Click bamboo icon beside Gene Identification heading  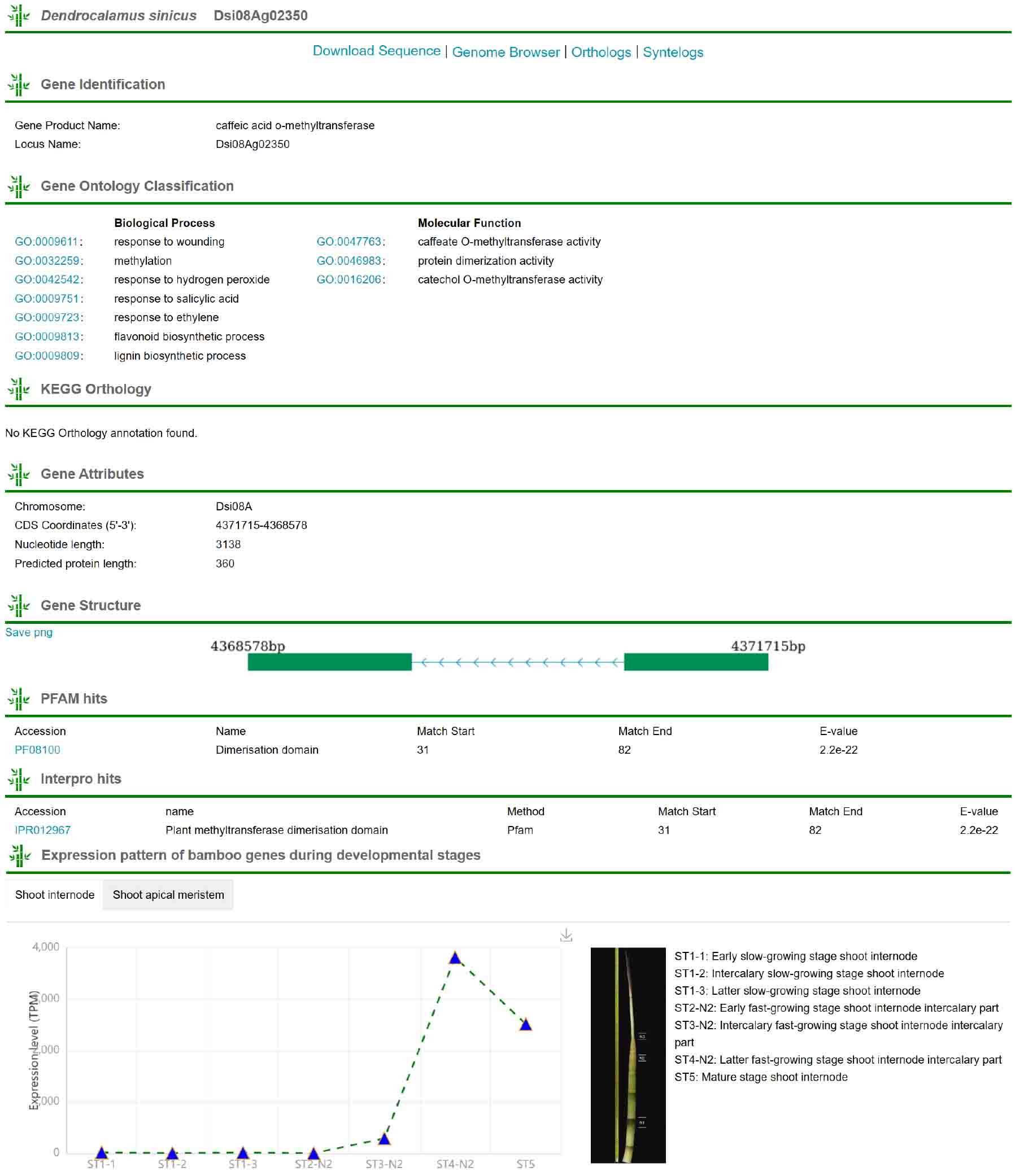19,85
